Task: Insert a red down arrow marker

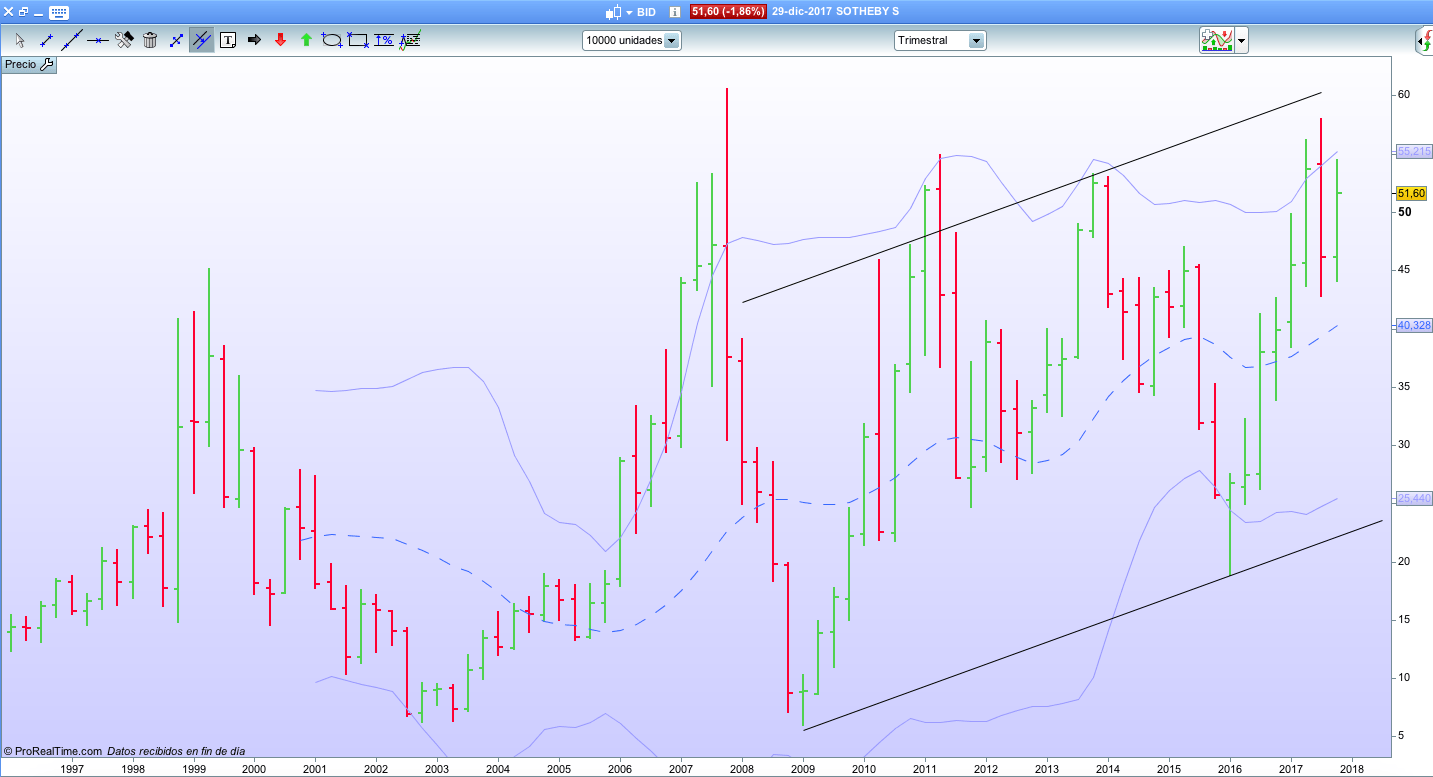Action: 280,40
